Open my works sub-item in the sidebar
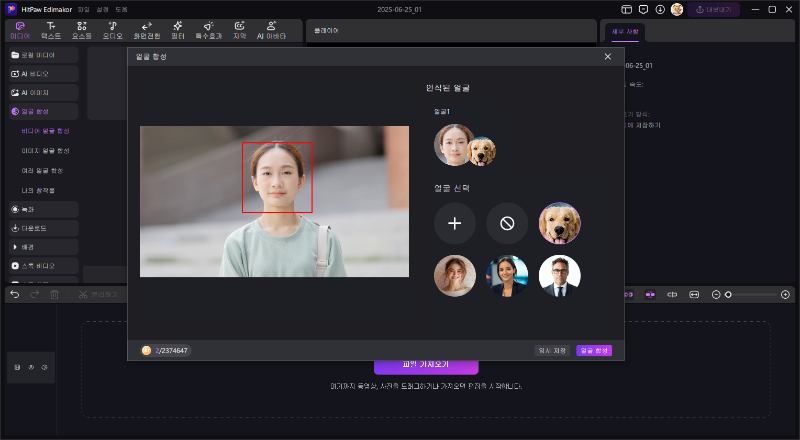The height and width of the screenshot is (440, 800). click(x=38, y=190)
